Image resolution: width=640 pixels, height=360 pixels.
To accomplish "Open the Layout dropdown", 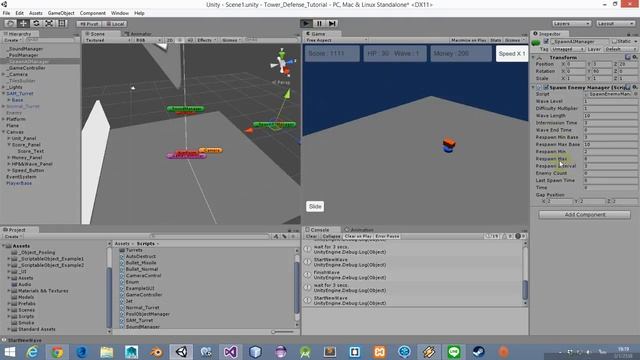I will (x=615, y=24).
